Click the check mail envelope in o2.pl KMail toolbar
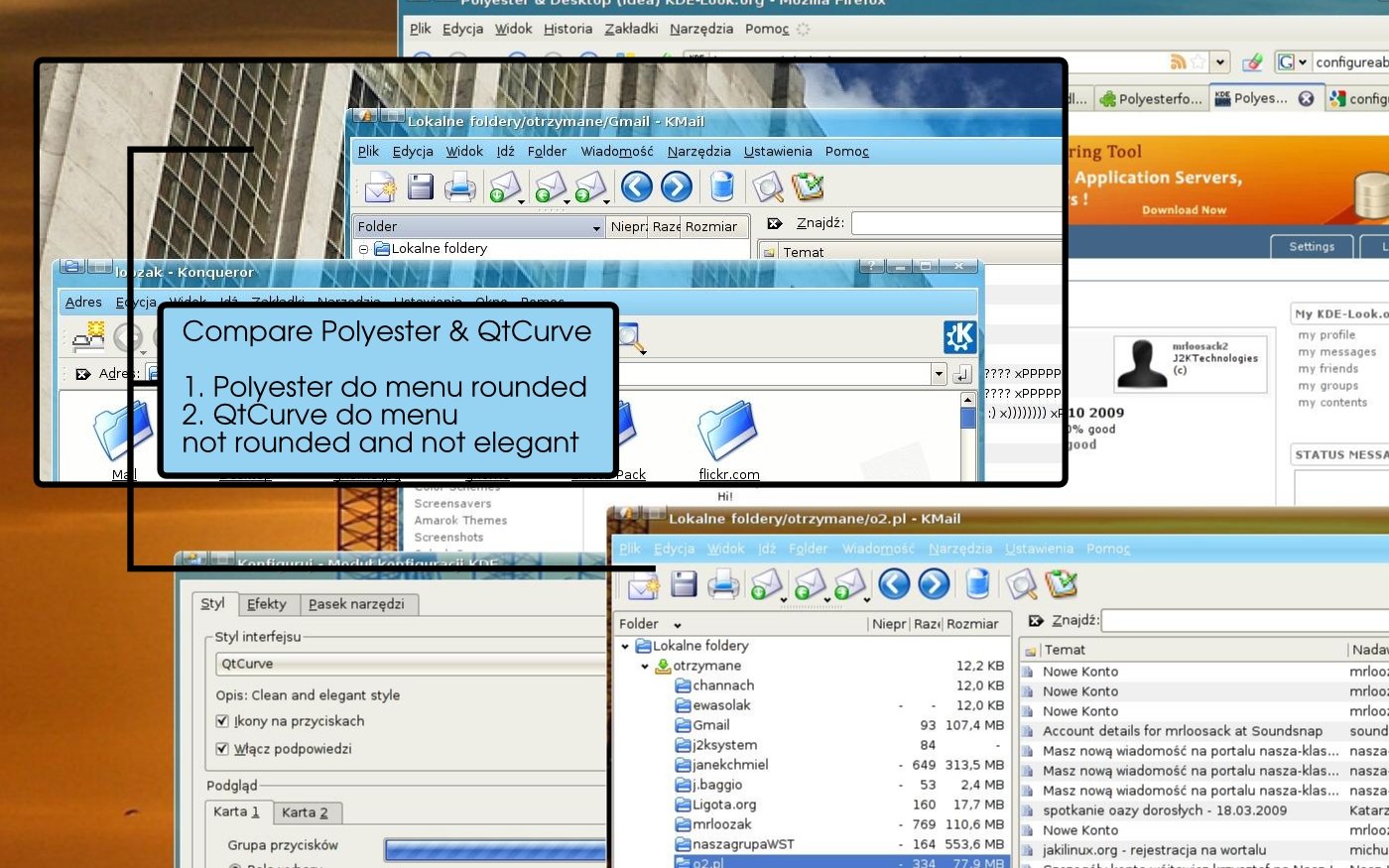Viewport: 1389px width, 868px height. pyautogui.click(x=765, y=584)
